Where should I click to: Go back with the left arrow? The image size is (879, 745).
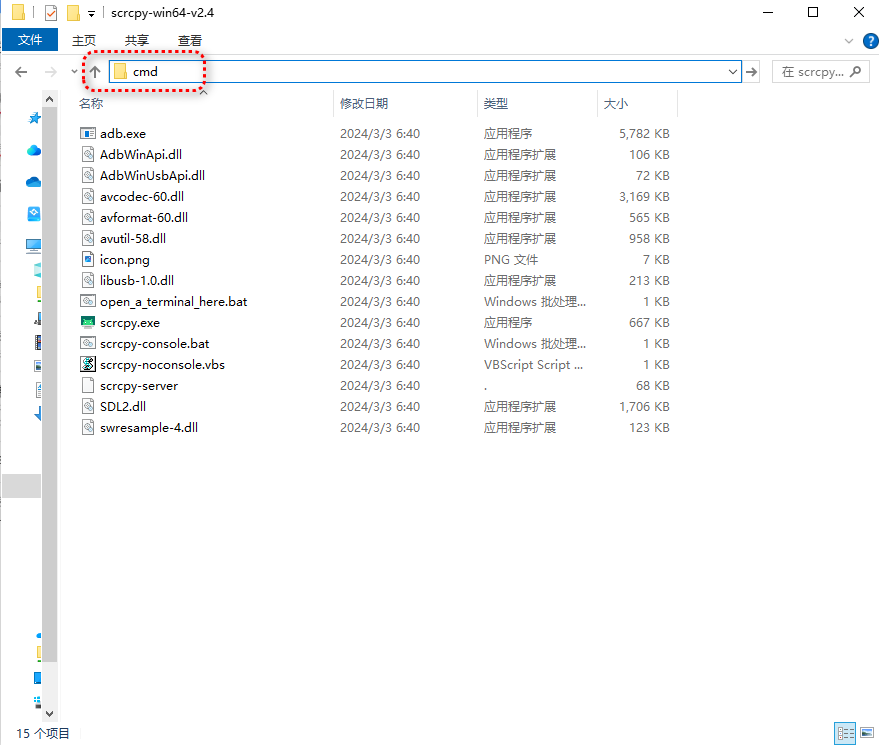[21, 72]
